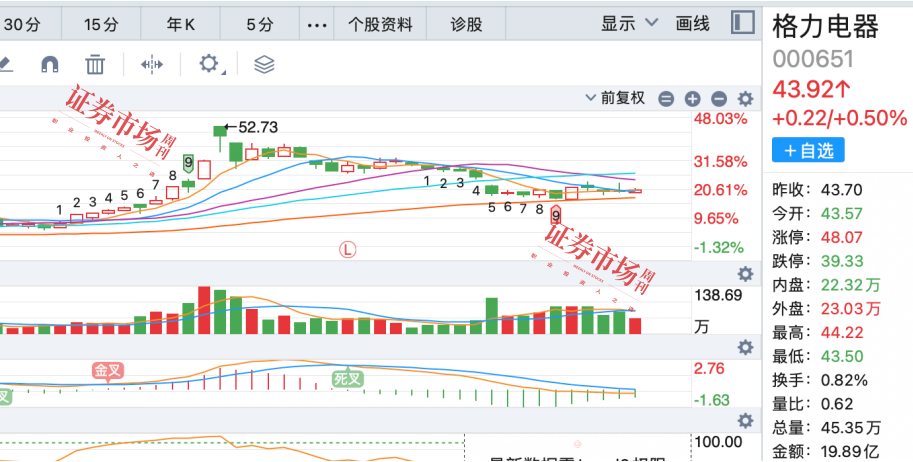
Task: Click the 金额 value 19.89亿
Action: coord(851,451)
